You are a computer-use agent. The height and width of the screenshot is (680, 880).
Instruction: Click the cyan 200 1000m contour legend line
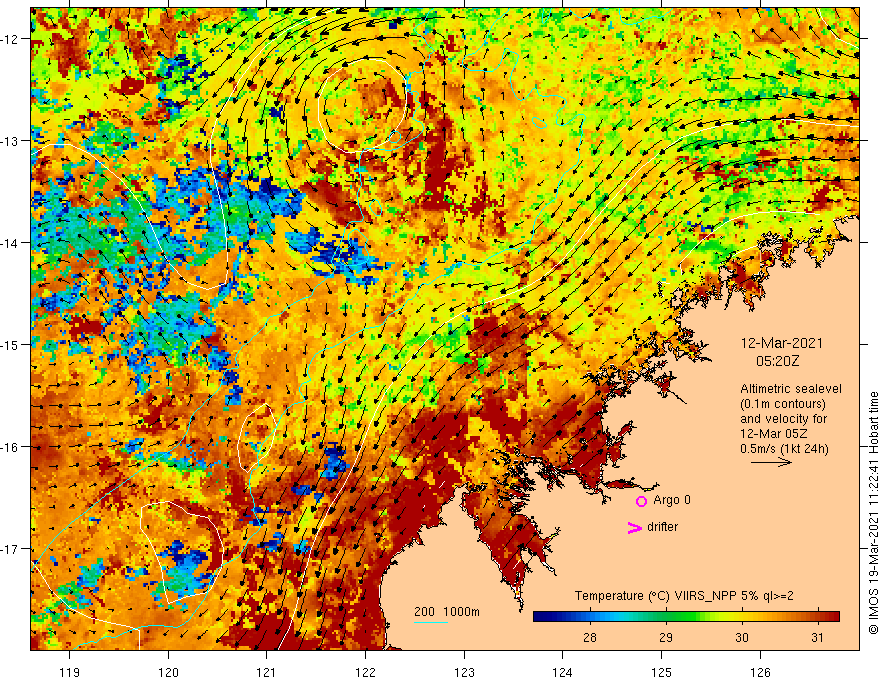point(430,623)
